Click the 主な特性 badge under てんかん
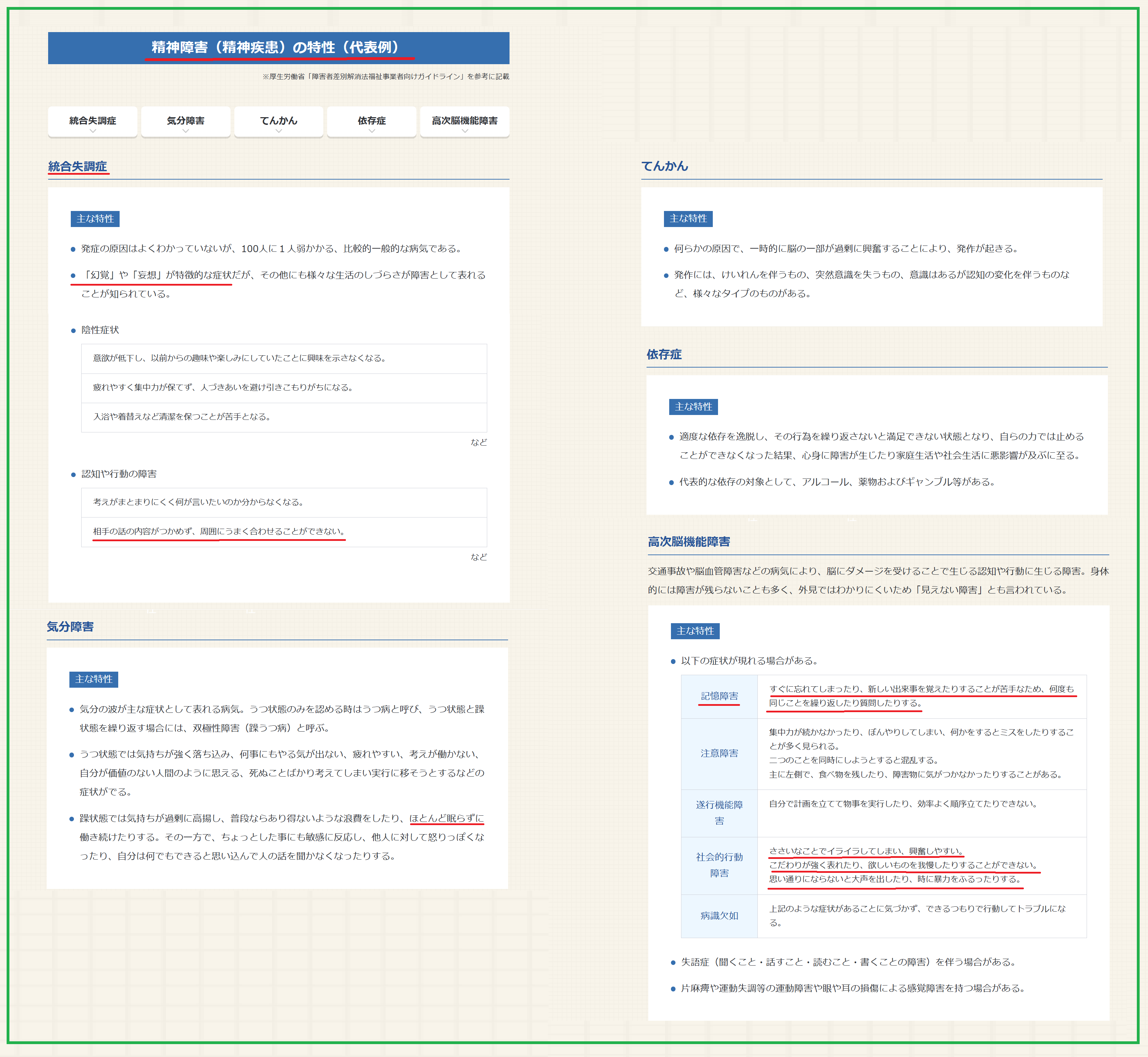 coord(688,219)
